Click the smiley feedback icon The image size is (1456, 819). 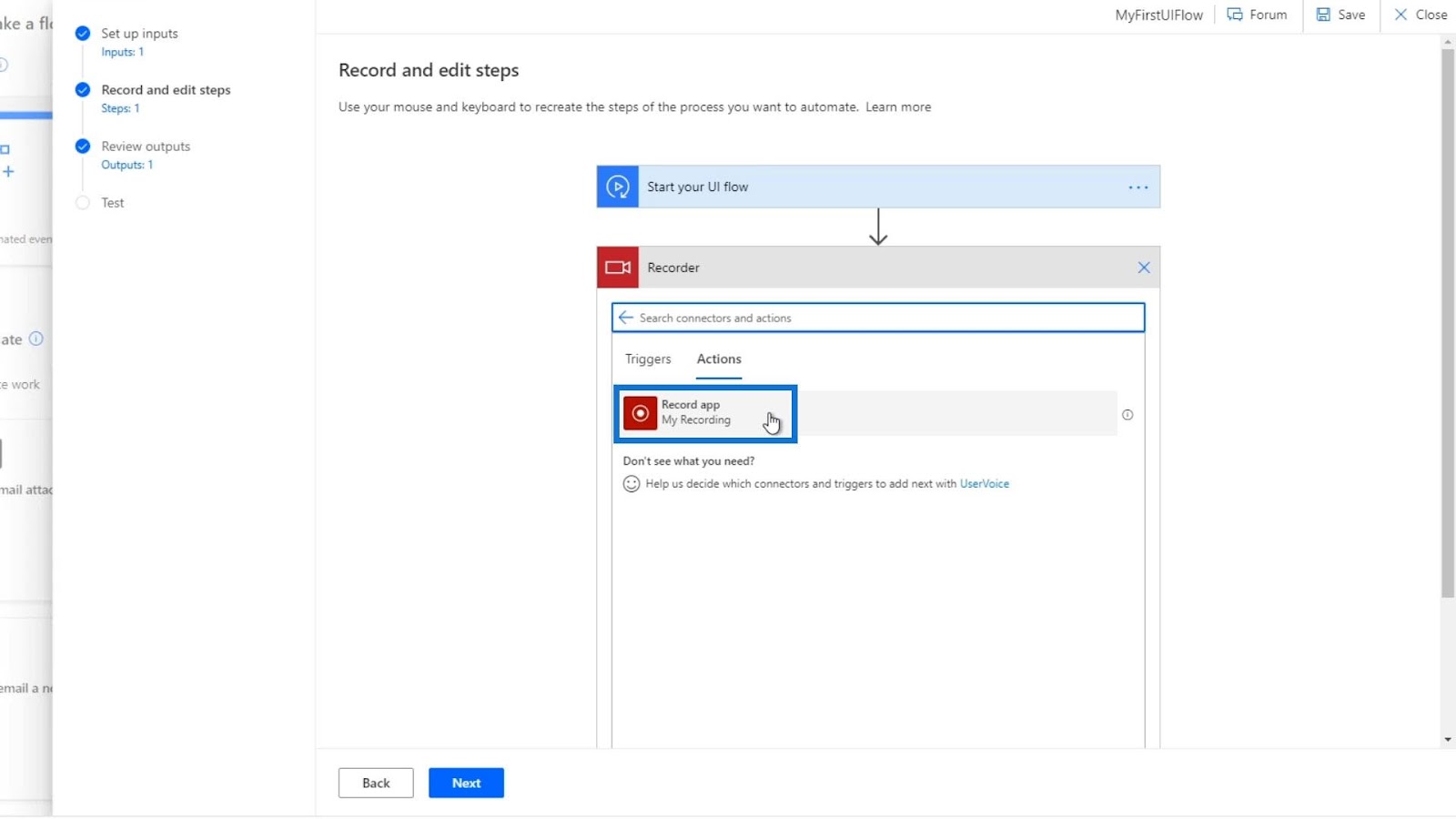632,484
